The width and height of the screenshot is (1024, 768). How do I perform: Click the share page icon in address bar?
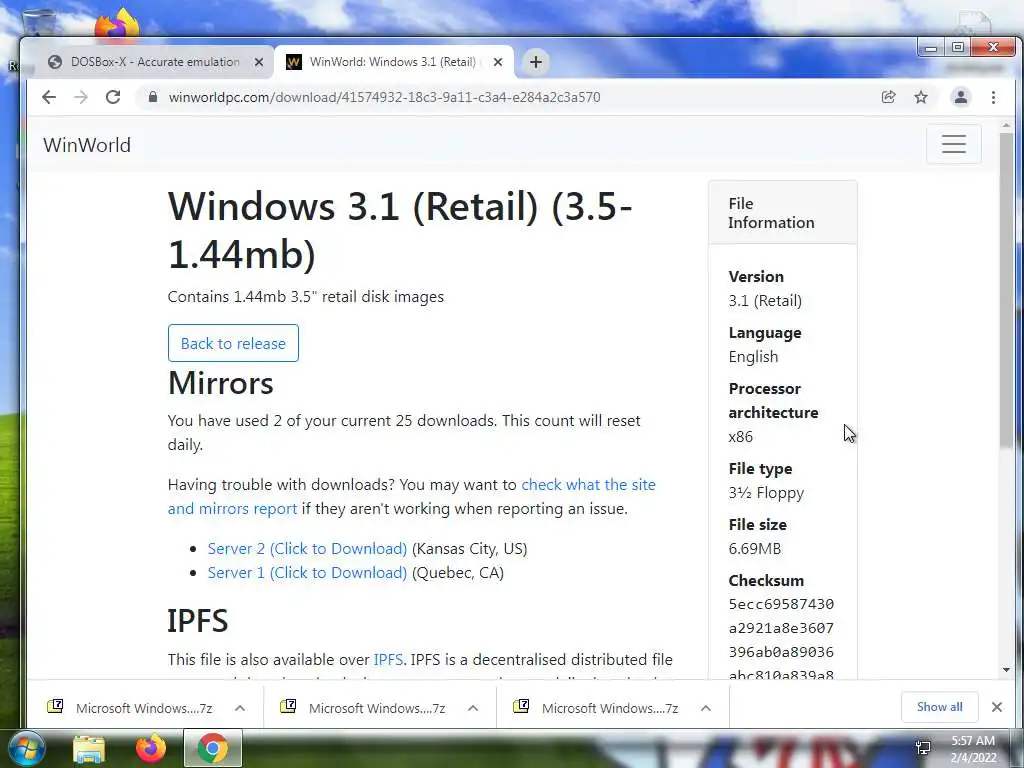pyautogui.click(x=888, y=97)
